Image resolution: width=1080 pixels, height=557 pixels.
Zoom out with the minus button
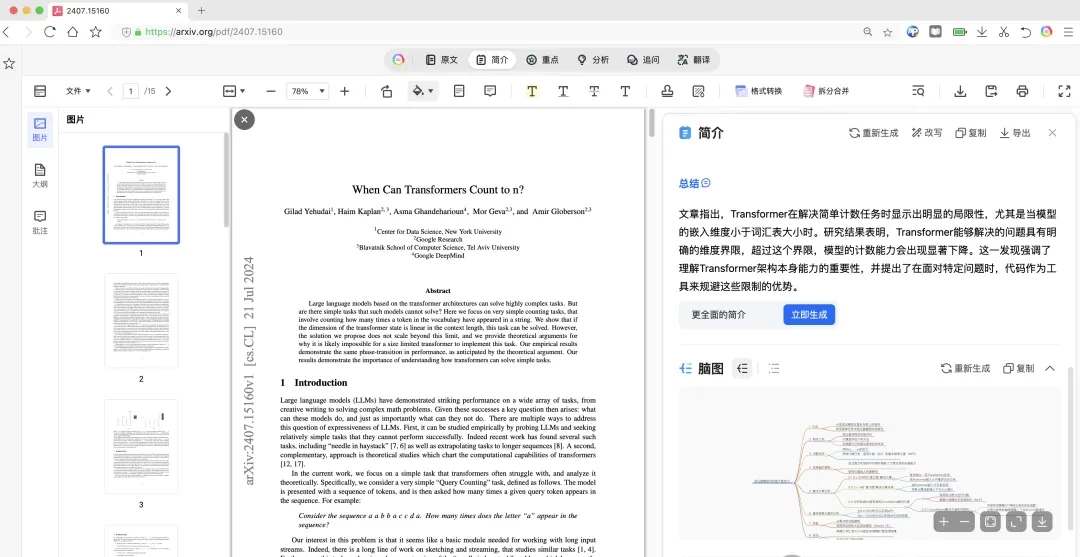(x=271, y=91)
